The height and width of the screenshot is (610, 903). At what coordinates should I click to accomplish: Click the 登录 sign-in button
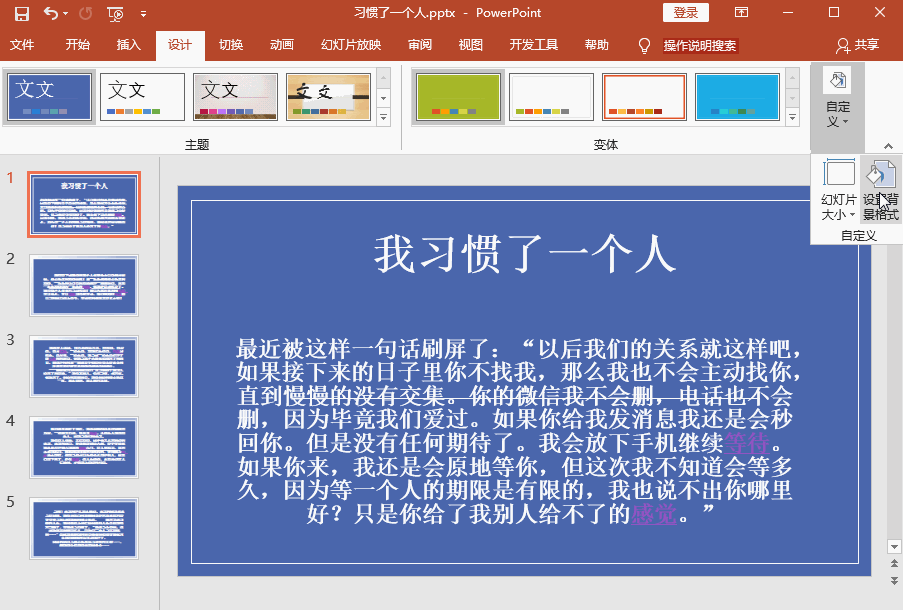(x=685, y=13)
